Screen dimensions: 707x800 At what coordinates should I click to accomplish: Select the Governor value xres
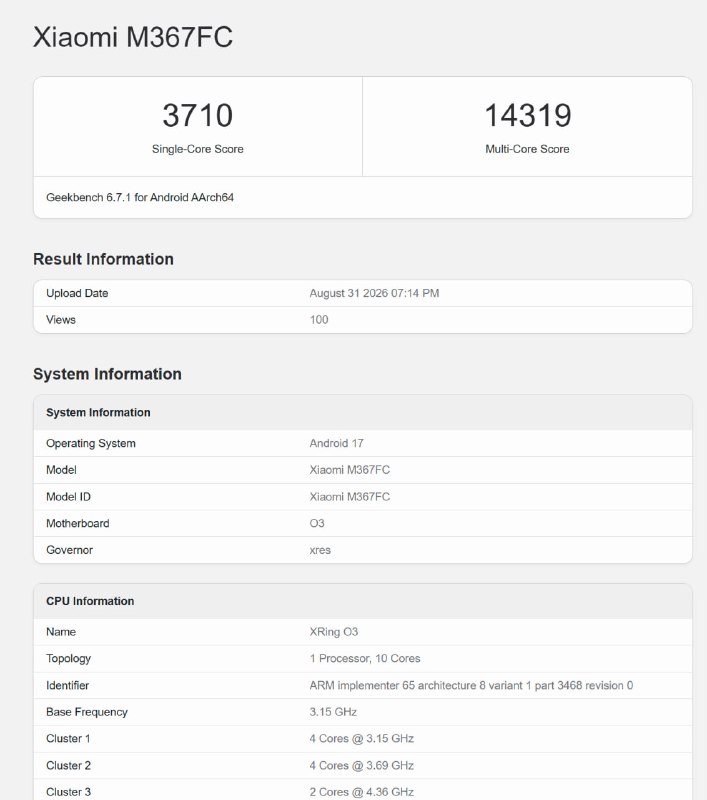coord(320,550)
